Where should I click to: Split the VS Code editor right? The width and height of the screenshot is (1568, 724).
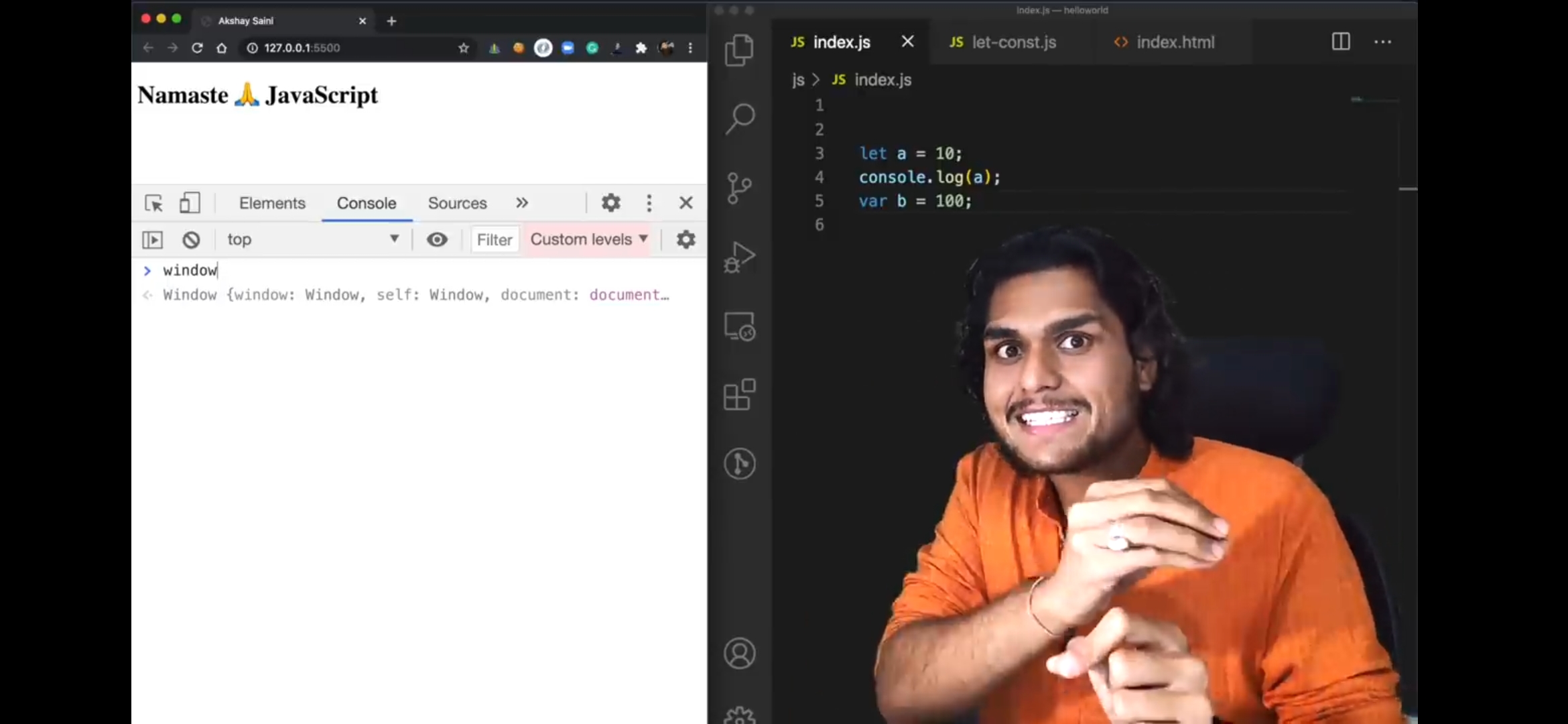[x=1340, y=42]
